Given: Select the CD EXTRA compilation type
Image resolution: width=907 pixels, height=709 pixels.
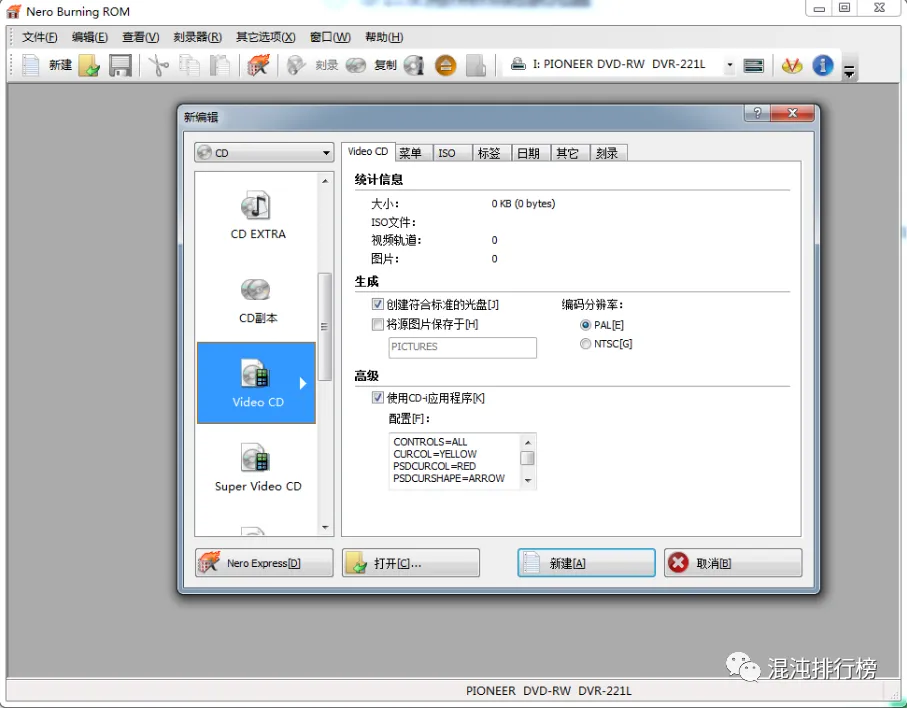Looking at the screenshot, I should [x=258, y=215].
